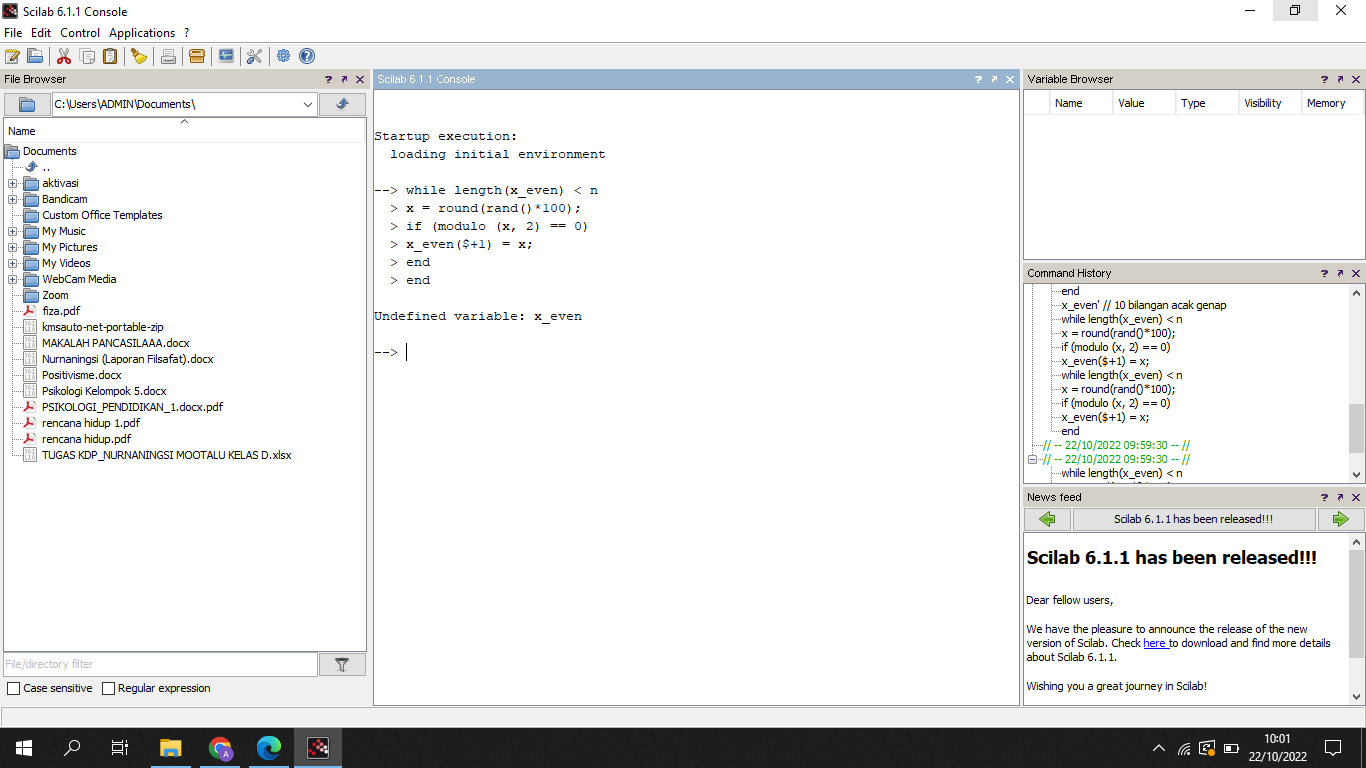Open Windows taskbar search
This screenshot has width=1366, height=768.
coord(72,748)
